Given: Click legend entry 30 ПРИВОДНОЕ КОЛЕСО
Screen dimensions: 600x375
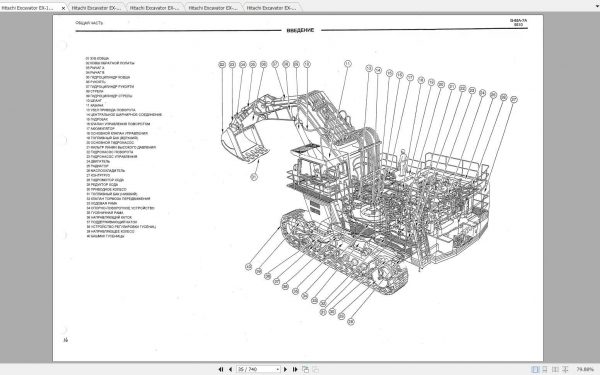Looking at the screenshot, I should coord(106,189).
